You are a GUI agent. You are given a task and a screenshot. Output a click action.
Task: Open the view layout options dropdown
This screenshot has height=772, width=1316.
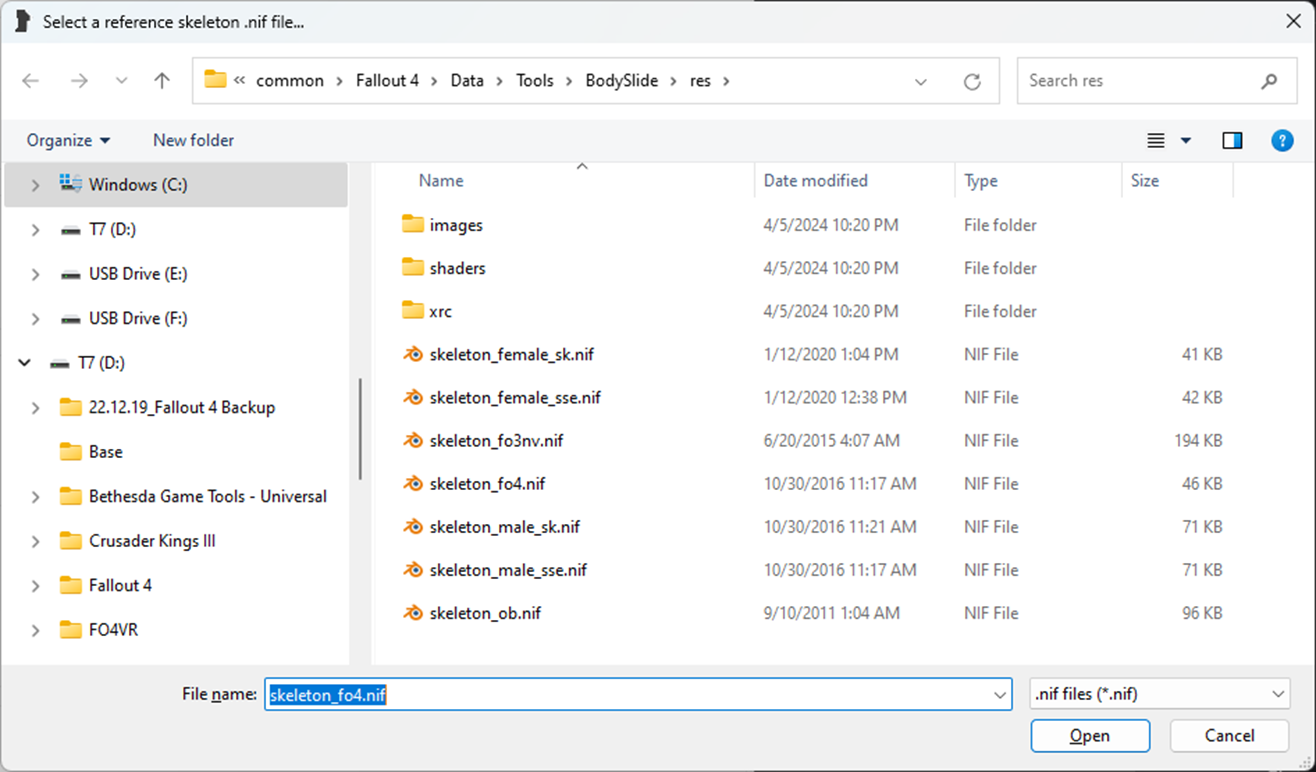pyautogui.click(x=1186, y=141)
